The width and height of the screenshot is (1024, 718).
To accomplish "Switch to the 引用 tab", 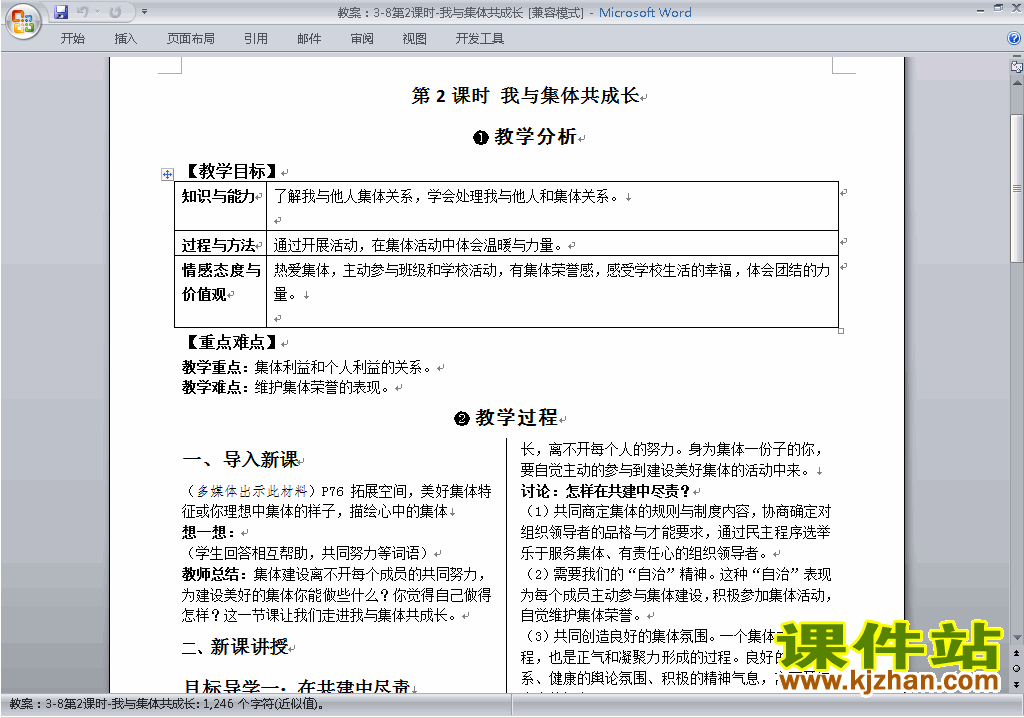I will [256, 39].
